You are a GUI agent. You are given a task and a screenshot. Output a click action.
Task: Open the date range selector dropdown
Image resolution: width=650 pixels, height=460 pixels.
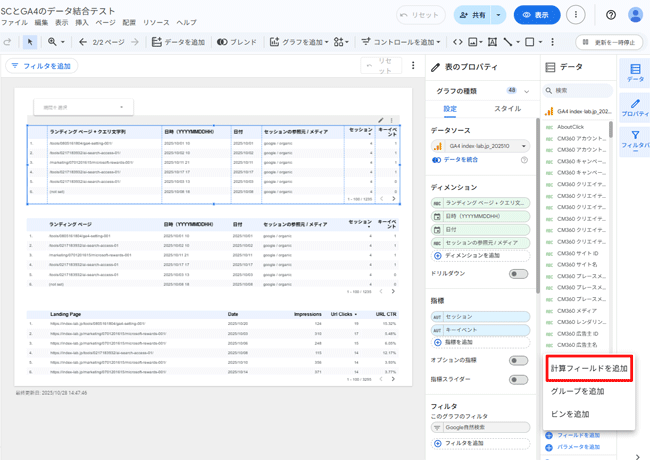(x=83, y=107)
